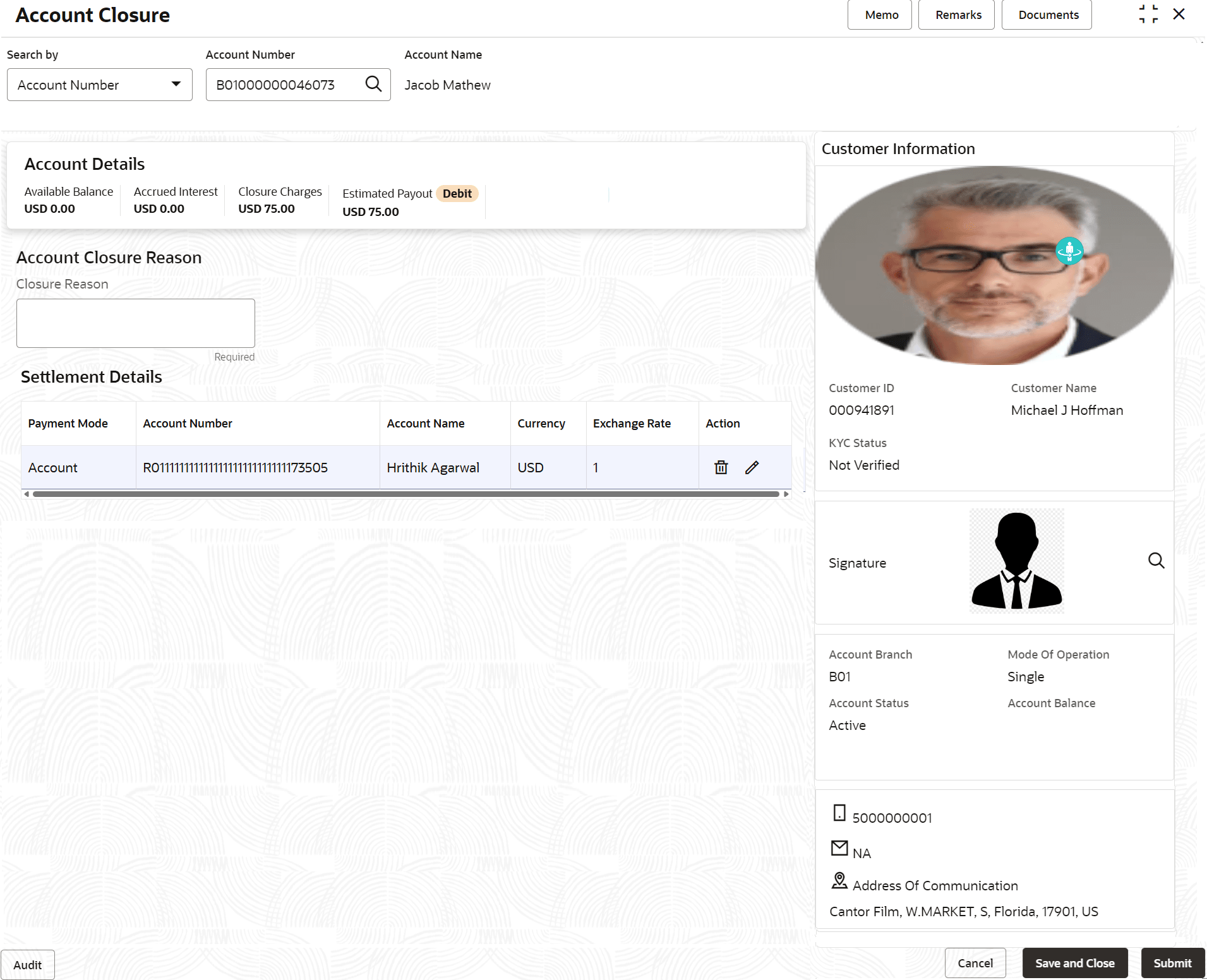The height and width of the screenshot is (980, 1207).
Task: Click the settlement table horizontal scrollbar
Action: coord(405,494)
